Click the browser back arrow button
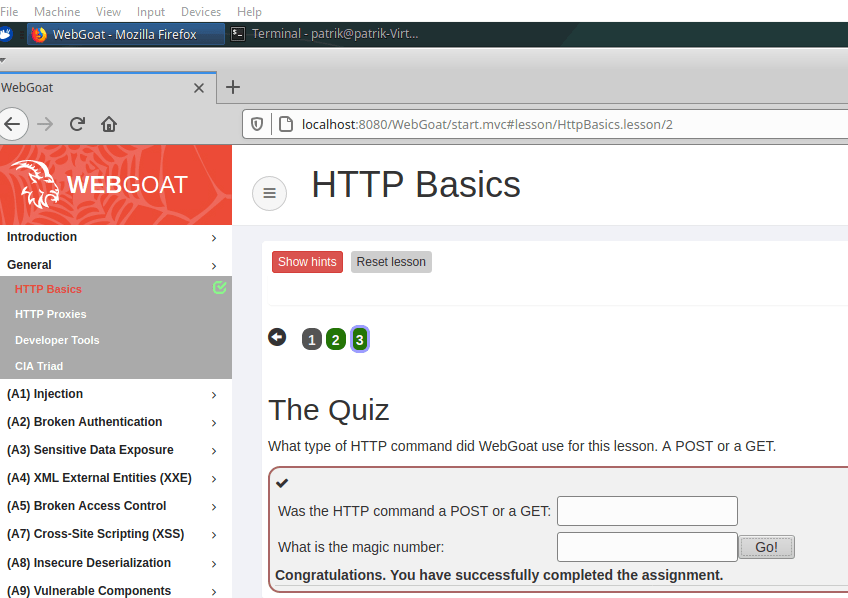 coord(12,124)
